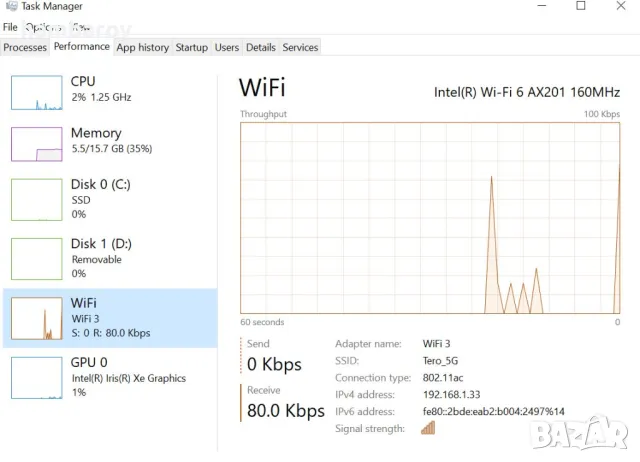The height and width of the screenshot is (462, 640).
Task: Open the GPU 0 graph thumbnail
Action: pos(37,377)
